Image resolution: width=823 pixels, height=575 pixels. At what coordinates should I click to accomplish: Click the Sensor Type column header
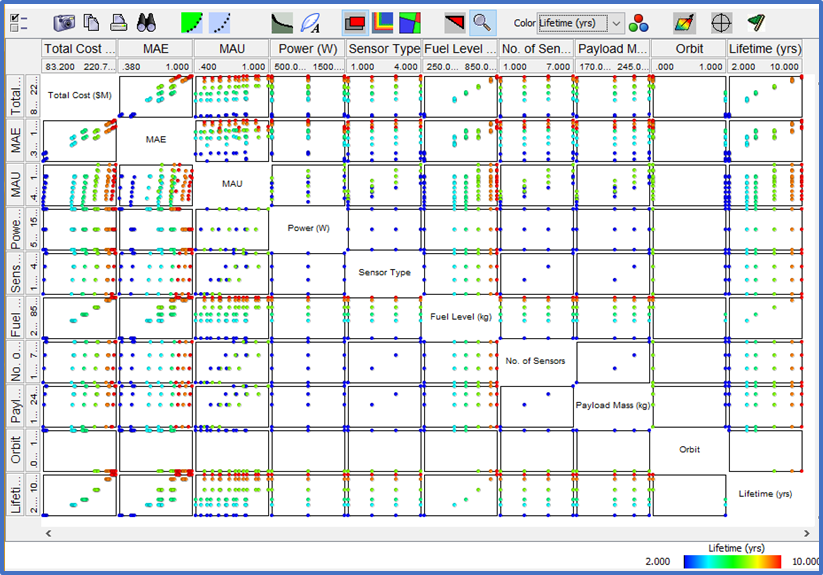pyautogui.click(x=384, y=48)
